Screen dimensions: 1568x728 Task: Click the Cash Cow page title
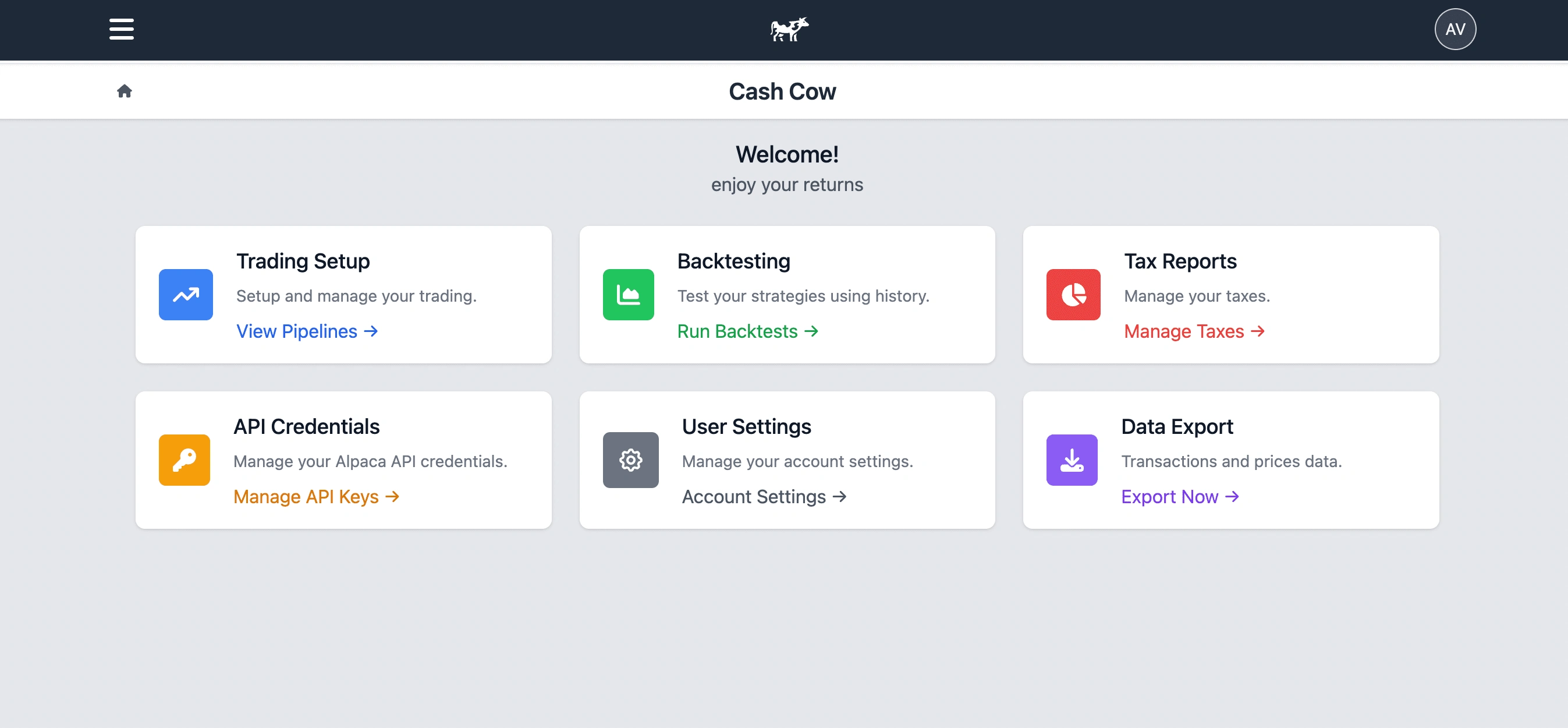782,91
